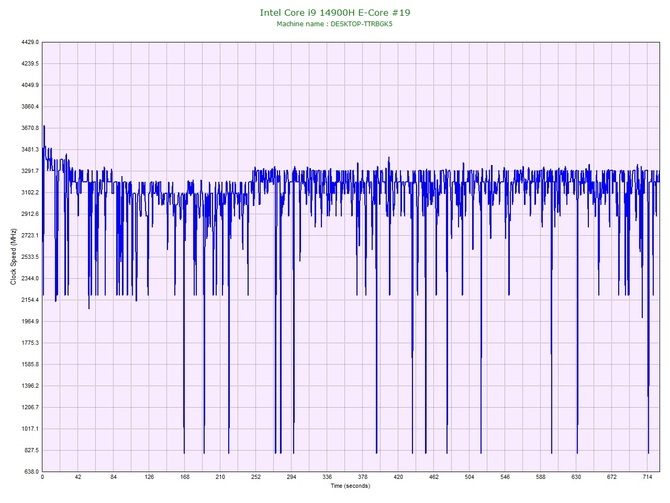Click the 462 time axis label
The width and height of the screenshot is (670, 503).
434,477
